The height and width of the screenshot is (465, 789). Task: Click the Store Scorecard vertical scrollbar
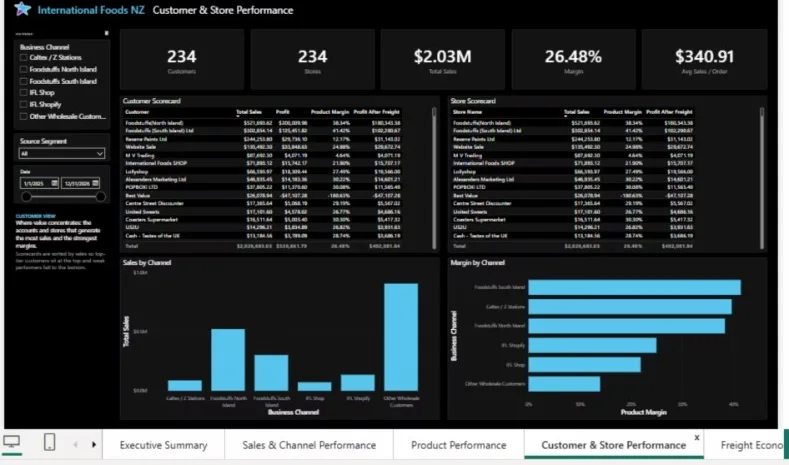[x=762, y=178]
